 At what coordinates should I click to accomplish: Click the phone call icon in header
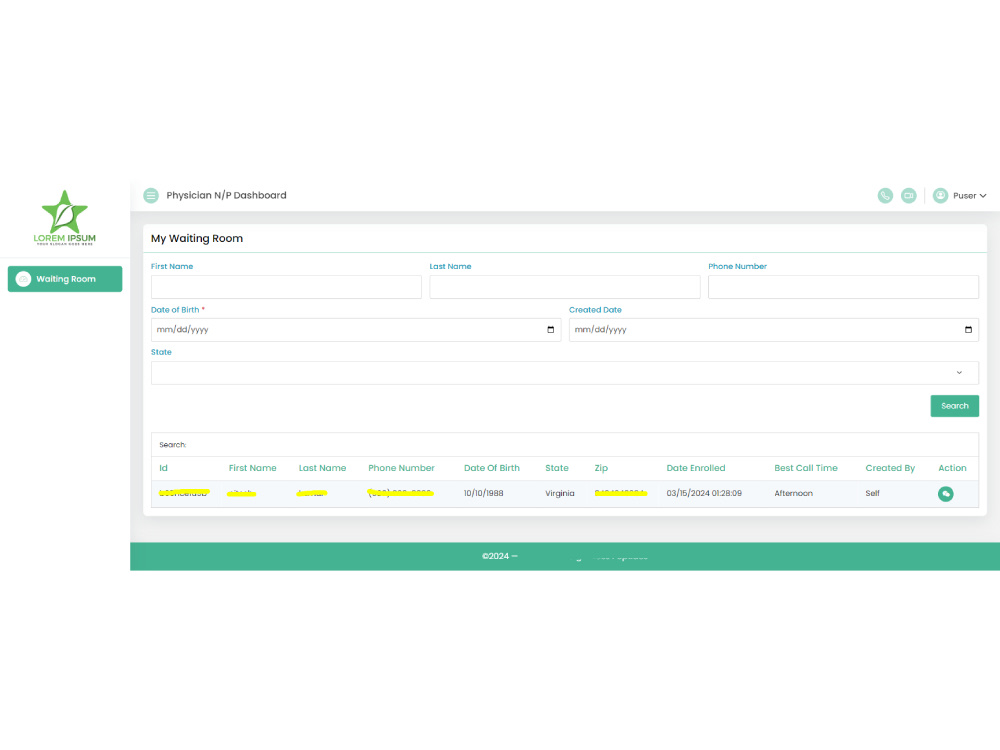point(885,196)
